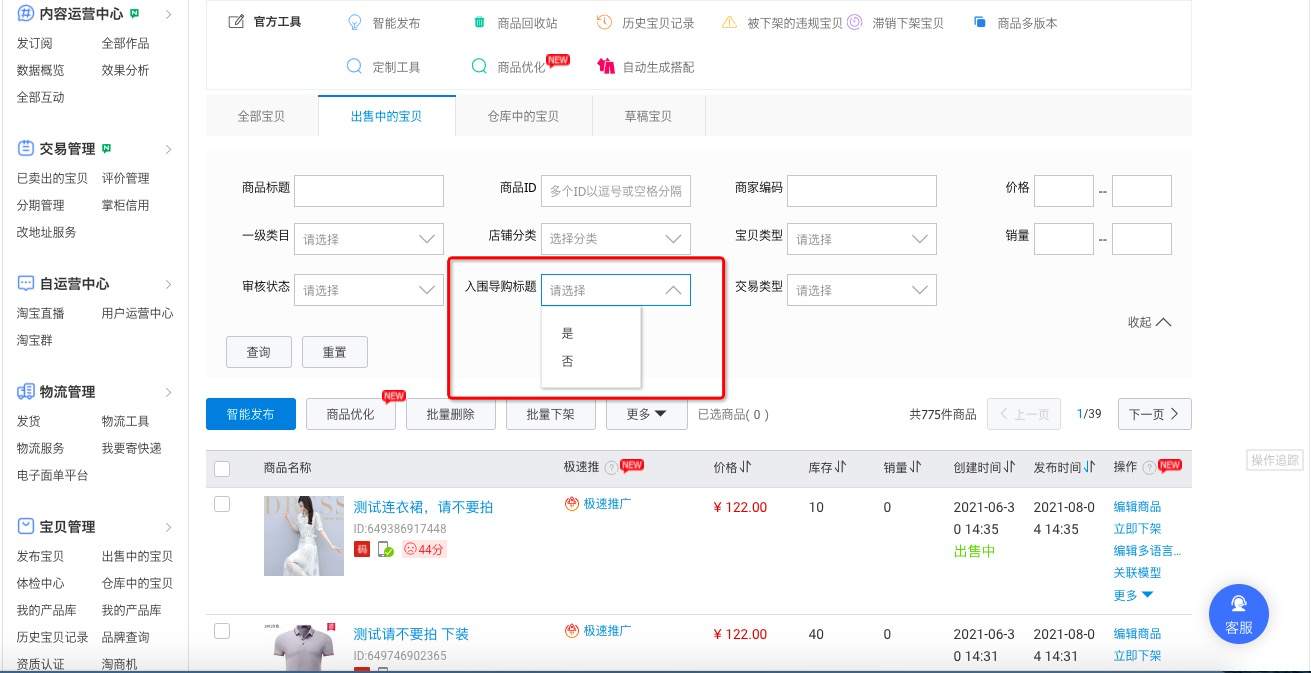The width and height of the screenshot is (1311, 673).
Task: Open the 测试请不要拍 下装 product link
Action: pos(411,634)
